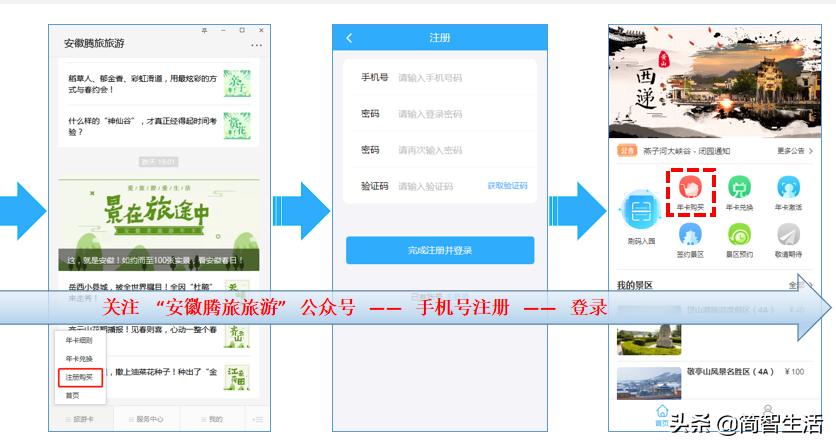Open the 我的 bottom menu

pyautogui.click(x=212, y=419)
